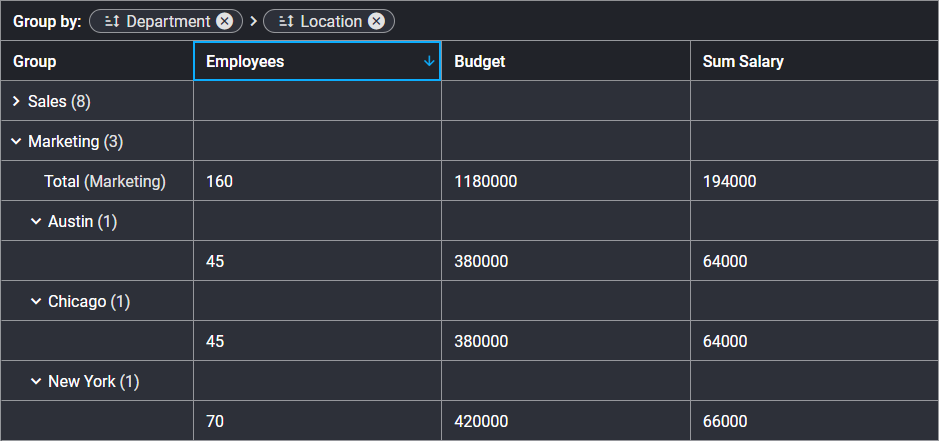
Task: Click the New York (1) group label
Action: tap(94, 381)
